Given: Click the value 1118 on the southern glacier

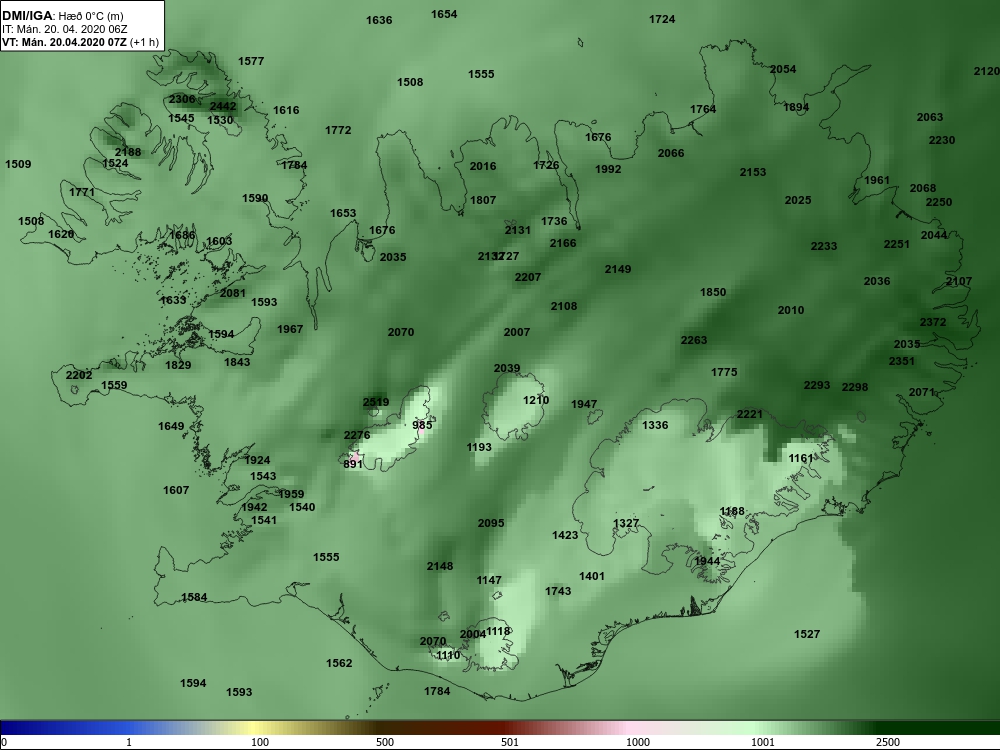Looking at the screenshot, I should (498, 631).
